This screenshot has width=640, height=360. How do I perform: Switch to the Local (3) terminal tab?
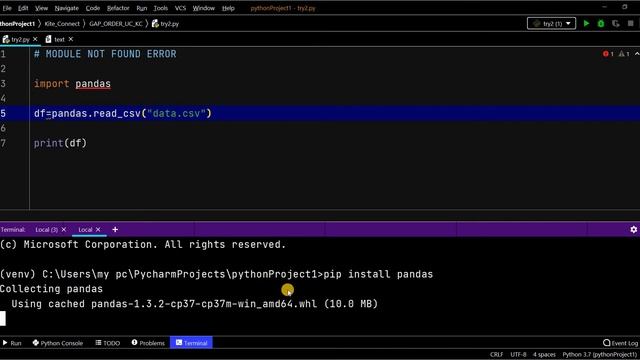[47, 230]
